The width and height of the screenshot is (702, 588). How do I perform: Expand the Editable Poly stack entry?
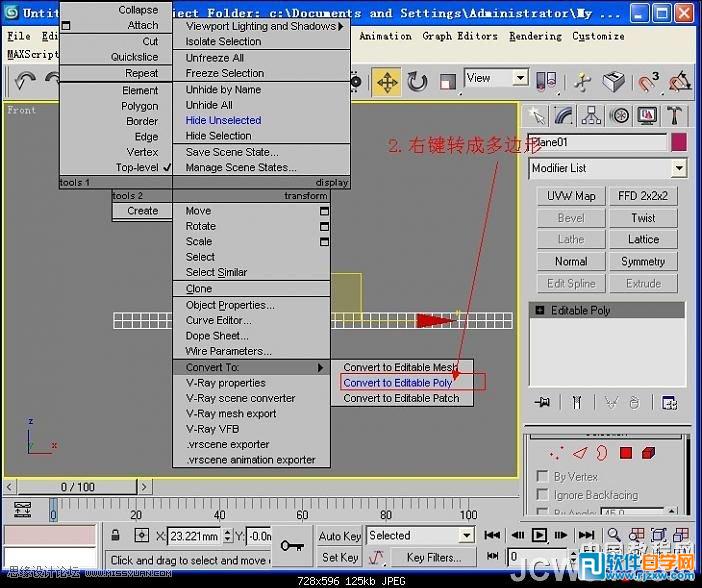(540, 311)
